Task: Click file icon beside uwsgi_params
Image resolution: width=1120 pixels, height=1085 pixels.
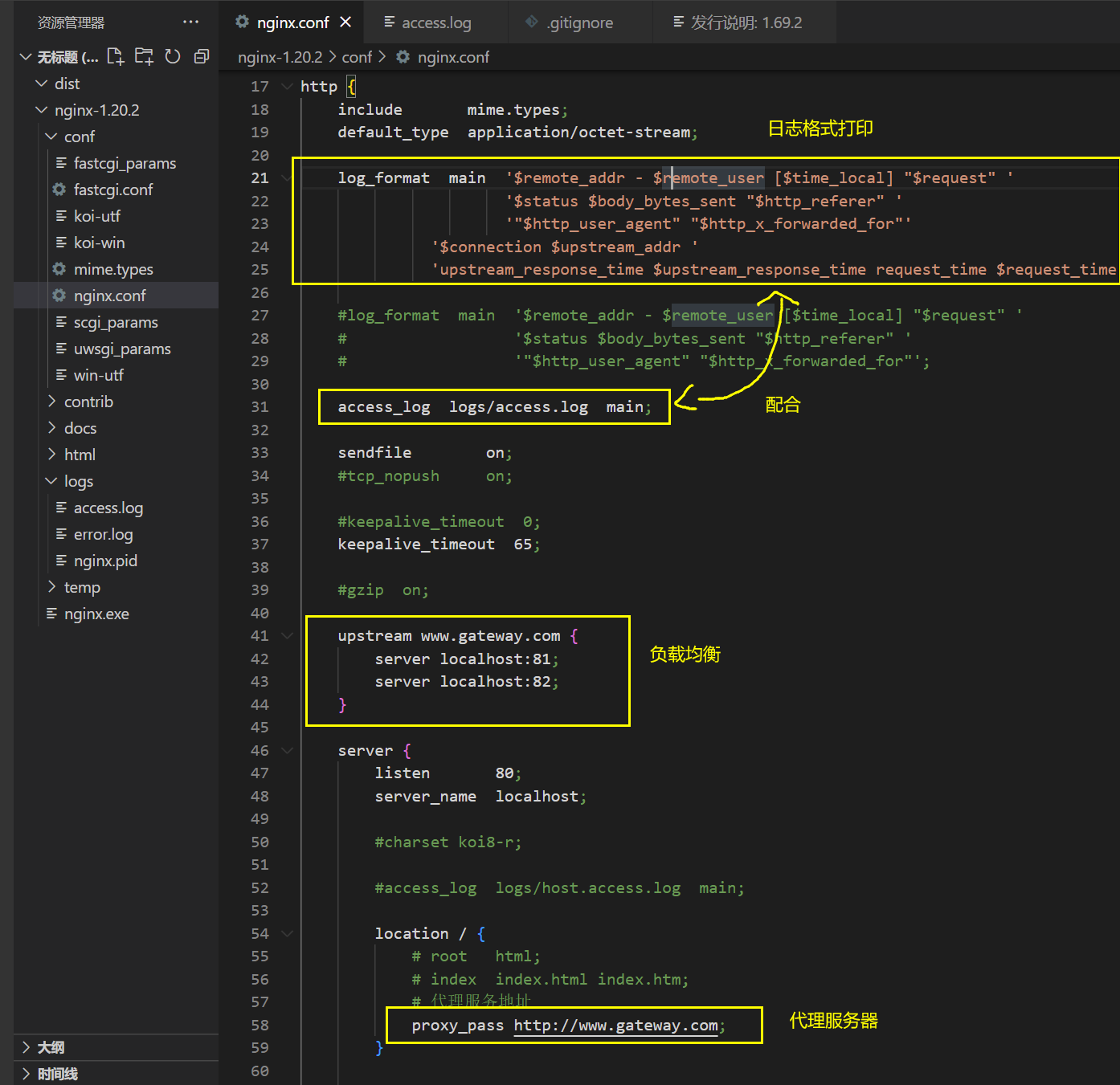Action: coord(61,349)
